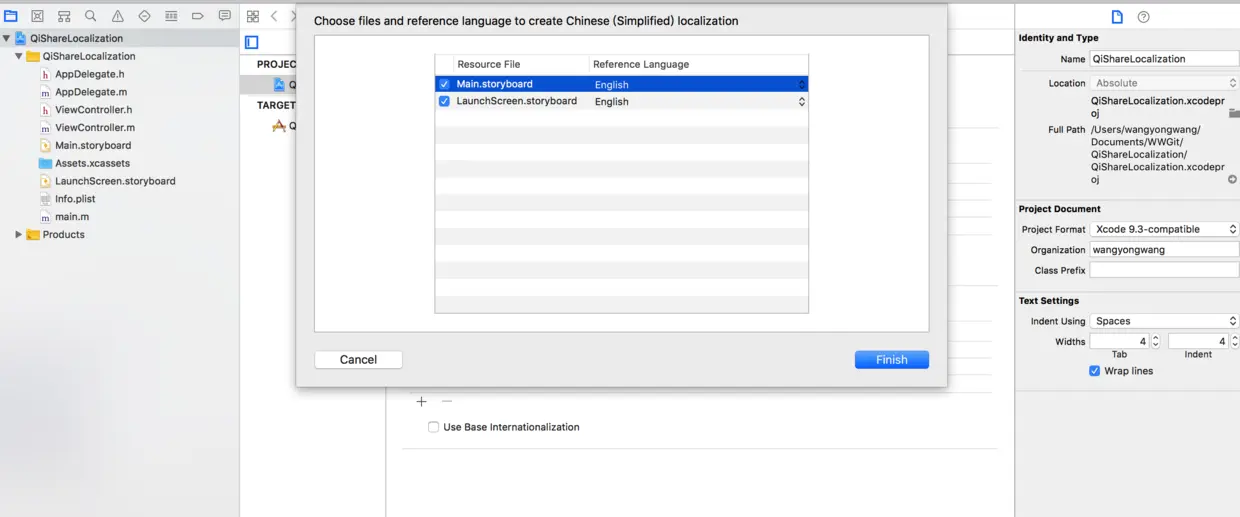
Task: Enable Use Base Internationalization checkbox
Action: [433, 427]
